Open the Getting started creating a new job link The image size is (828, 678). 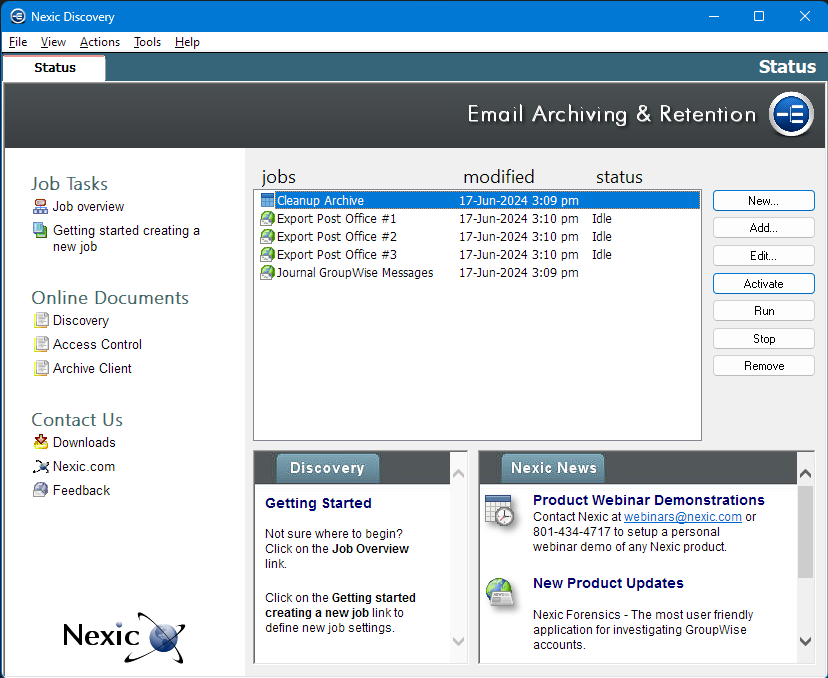[126, 239]
